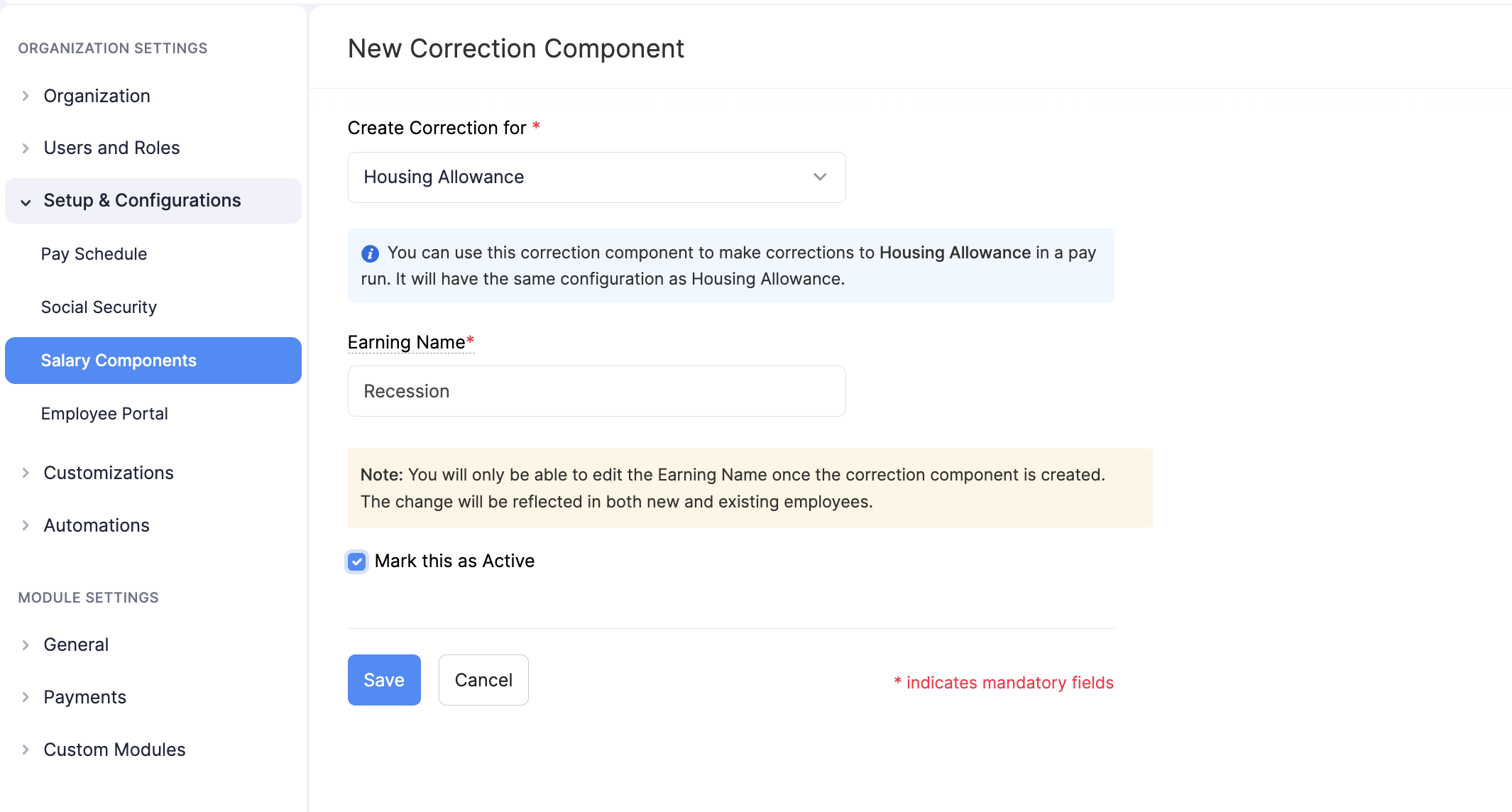Open Pay Schedule settings

[94, 253]
